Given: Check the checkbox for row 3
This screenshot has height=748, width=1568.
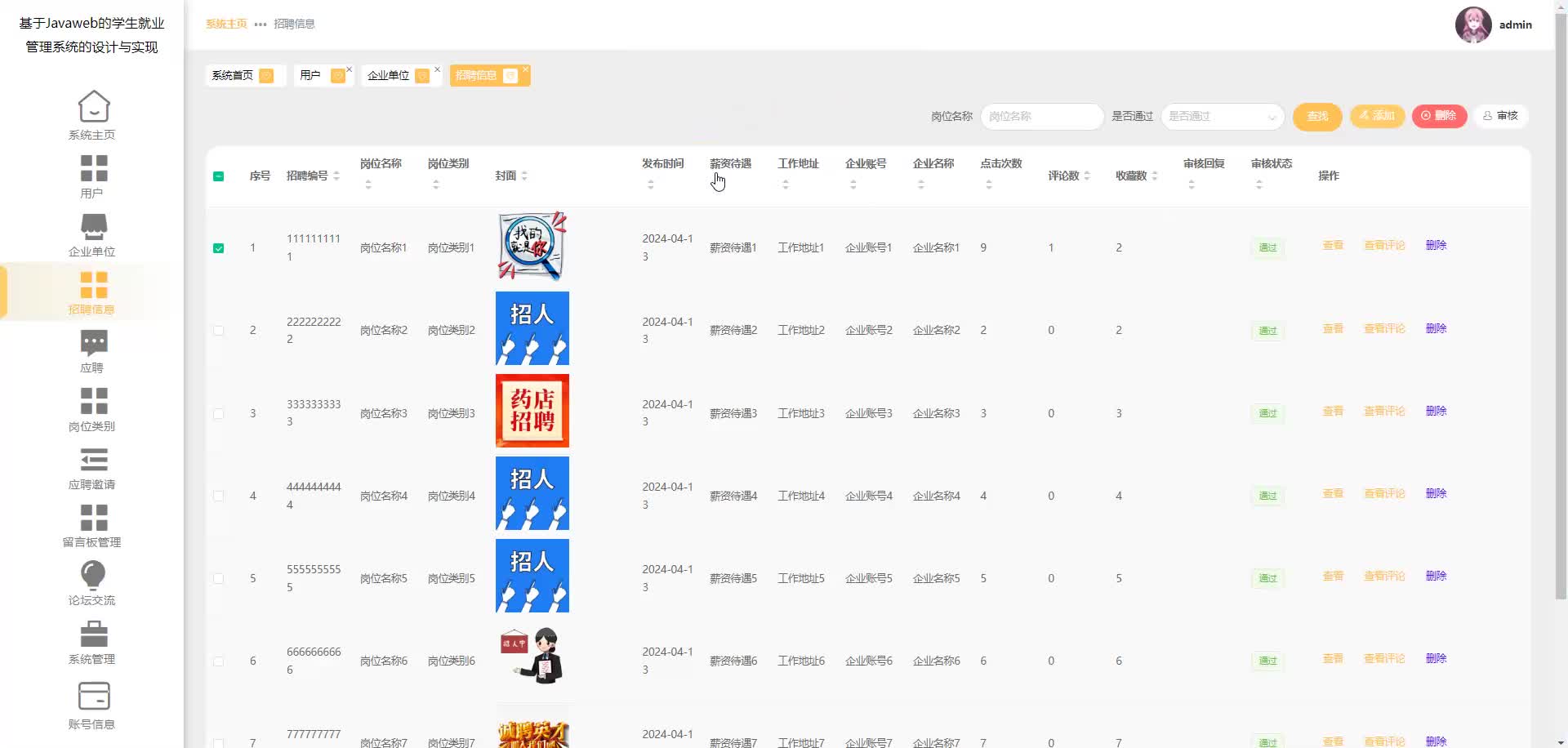Looking at the screenshot, I should (219, 414).
